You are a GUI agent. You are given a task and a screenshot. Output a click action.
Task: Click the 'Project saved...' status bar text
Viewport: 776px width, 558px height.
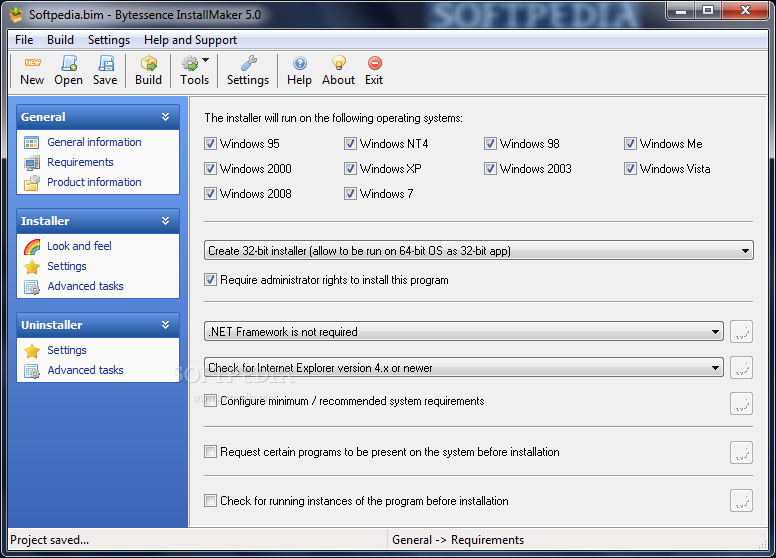[49, 540]
